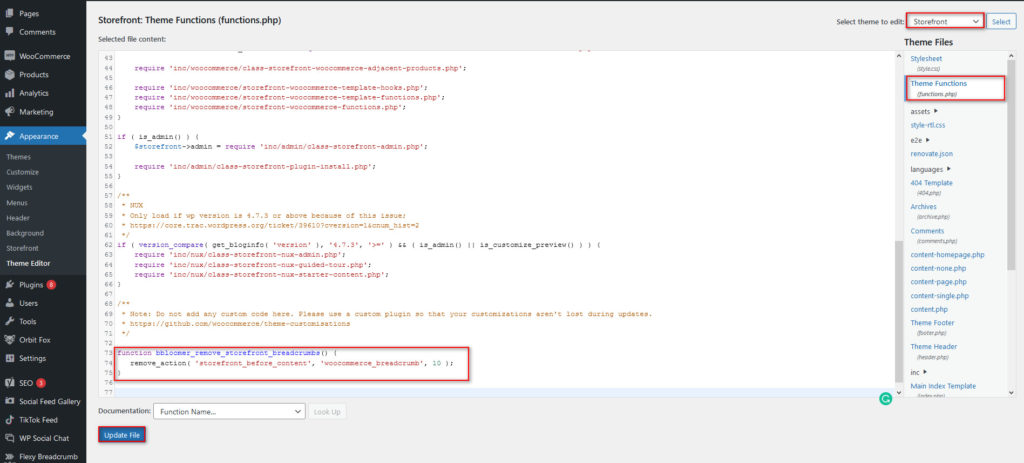The width and height of the screenshot is (1024, 463).
Task: Open Background submenu item
Action: (25, 233)
